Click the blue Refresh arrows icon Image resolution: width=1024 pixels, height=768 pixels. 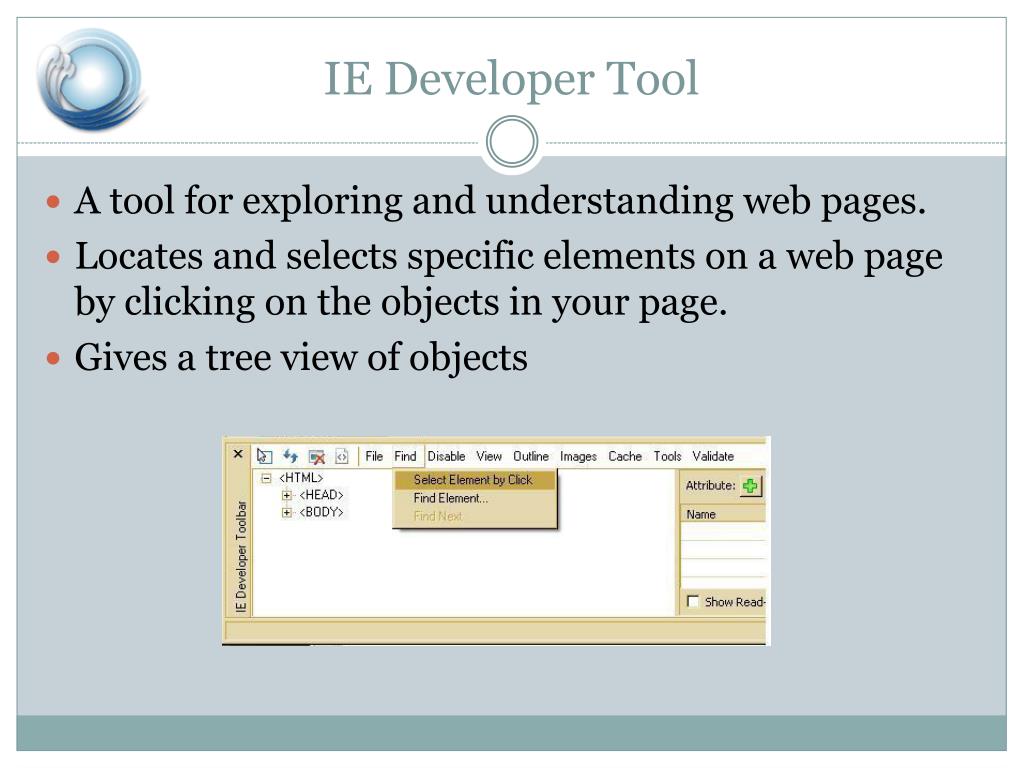pos(290,456)
